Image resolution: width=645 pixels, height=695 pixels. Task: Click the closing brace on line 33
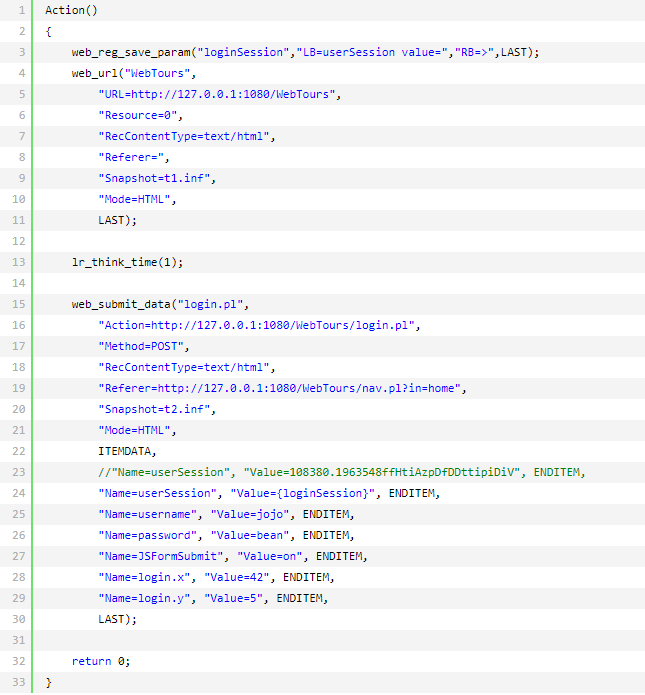(48, 683)
